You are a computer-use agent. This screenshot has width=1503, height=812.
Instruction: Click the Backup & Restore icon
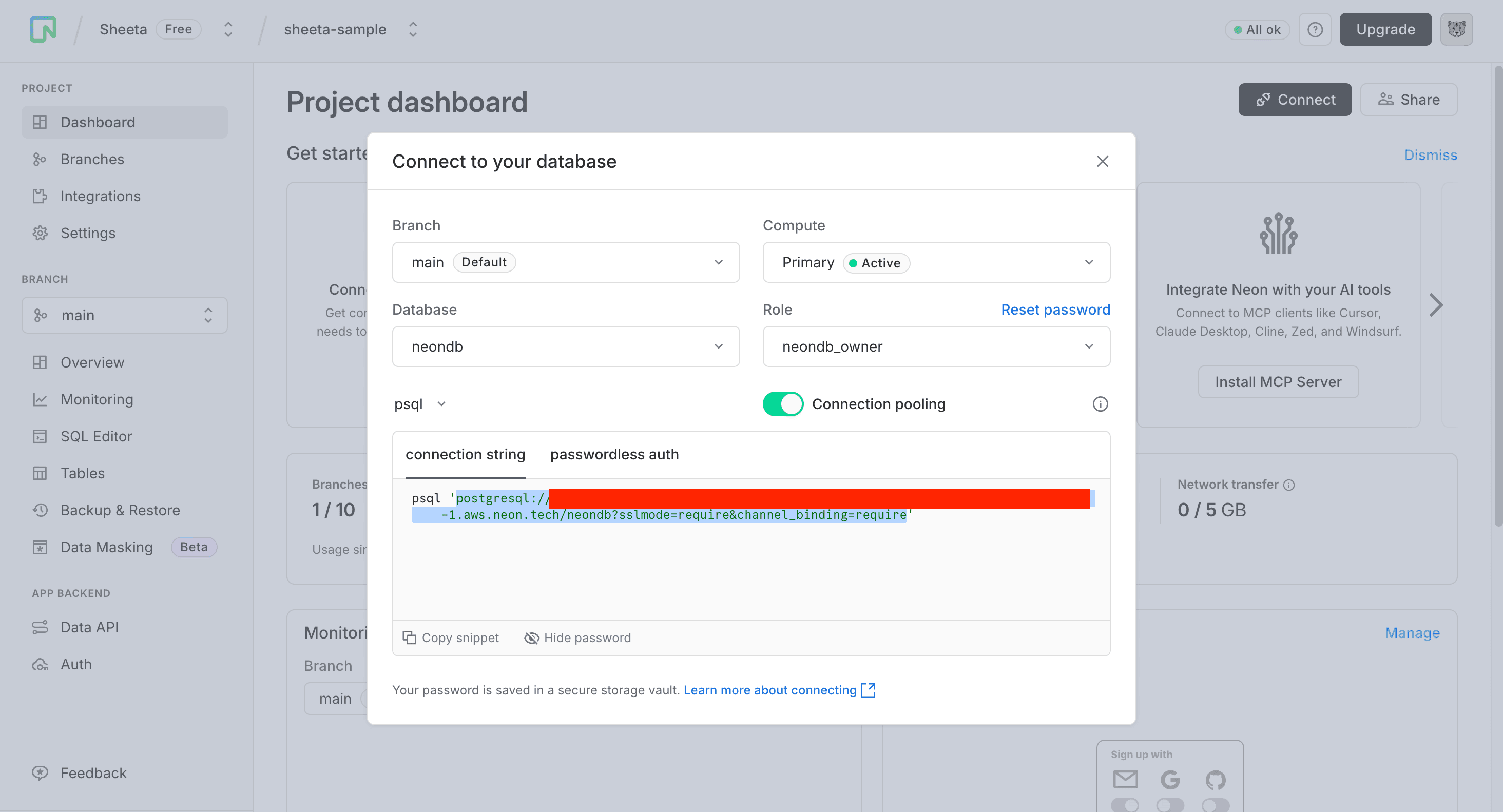click(40, 510)
